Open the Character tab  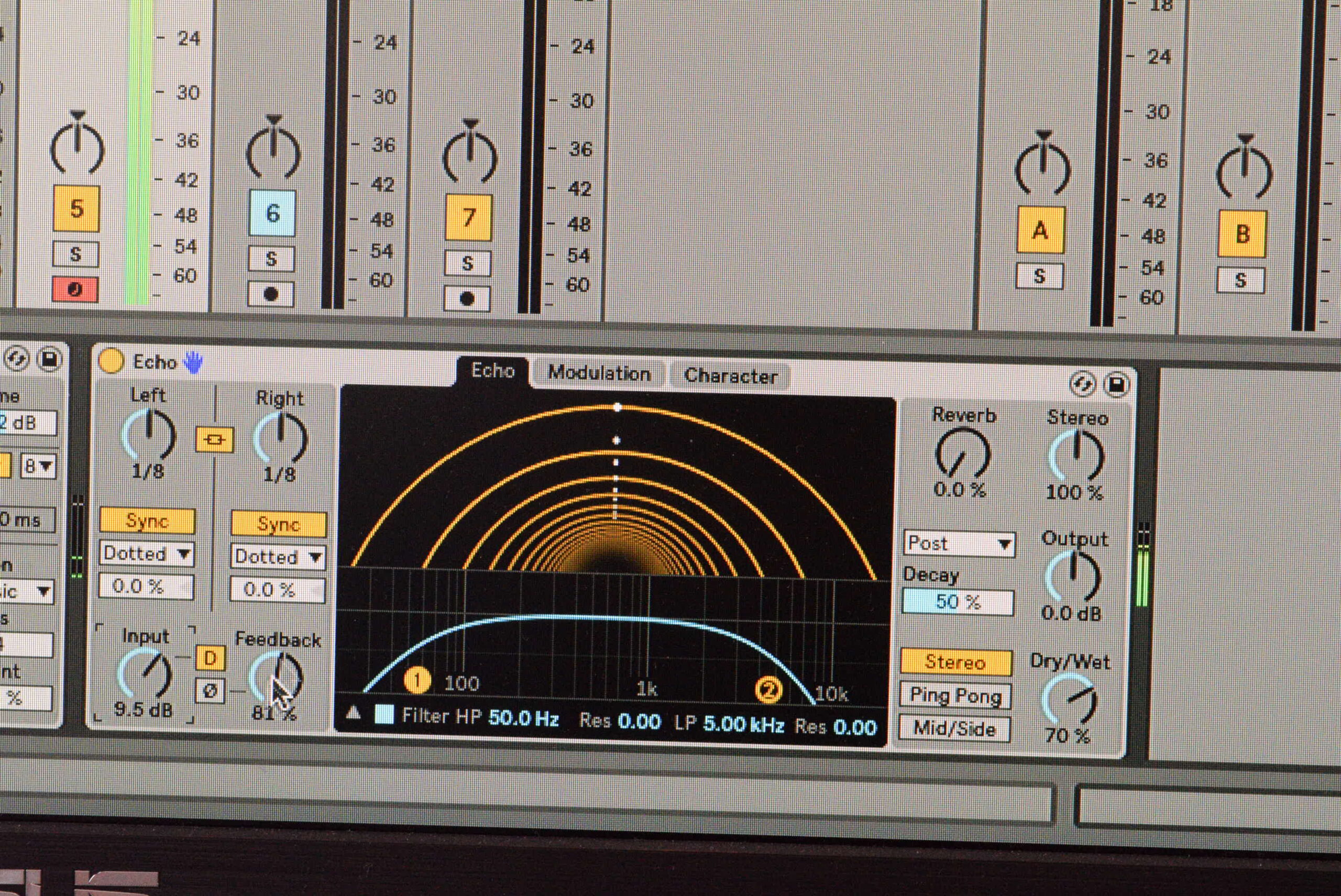pyautogui.click(x=731, y=376)
